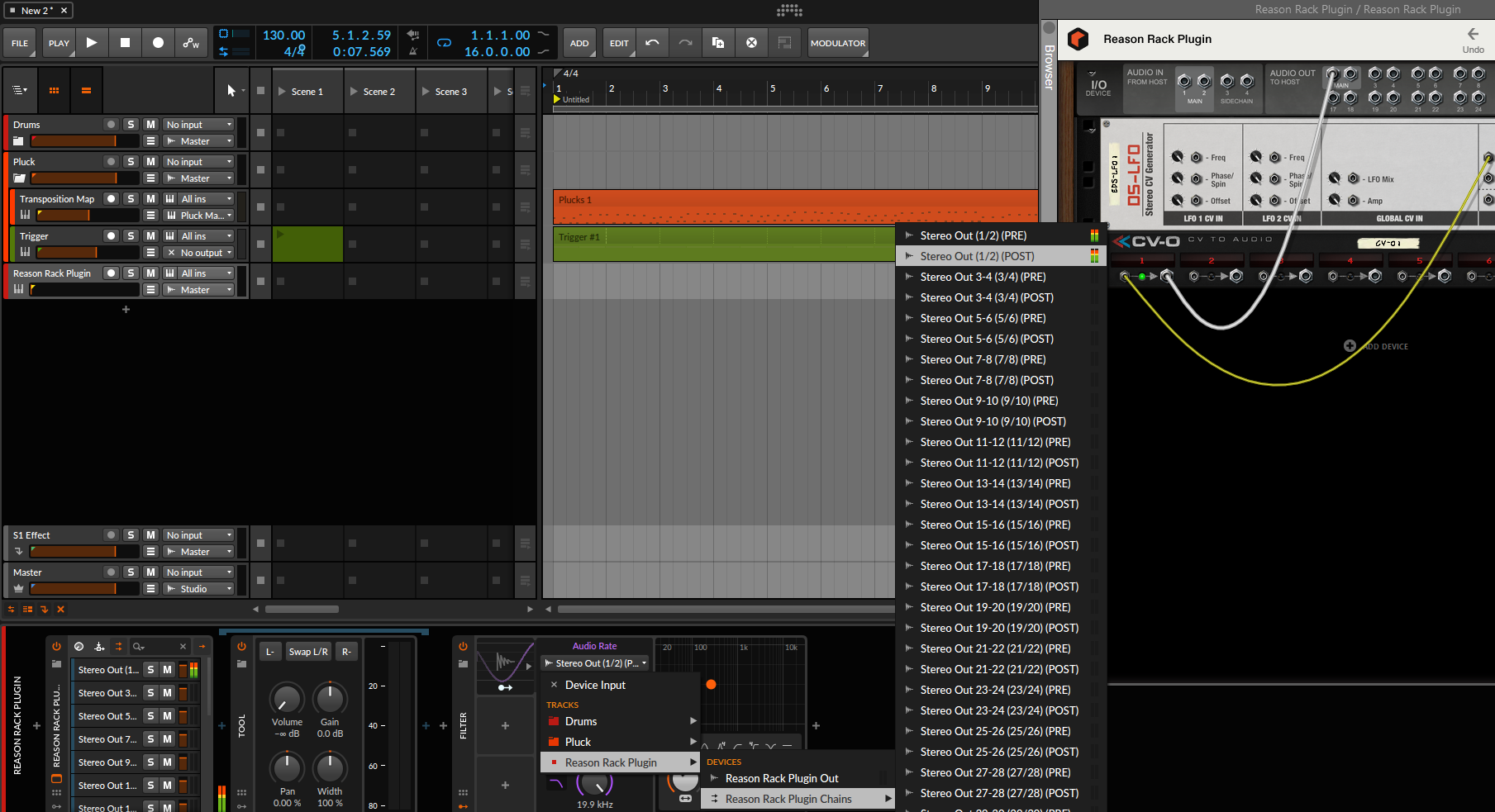1495x812 pixels.
Task: Adjust the Tool device Pan knob
Action: (x=287, y=768)
